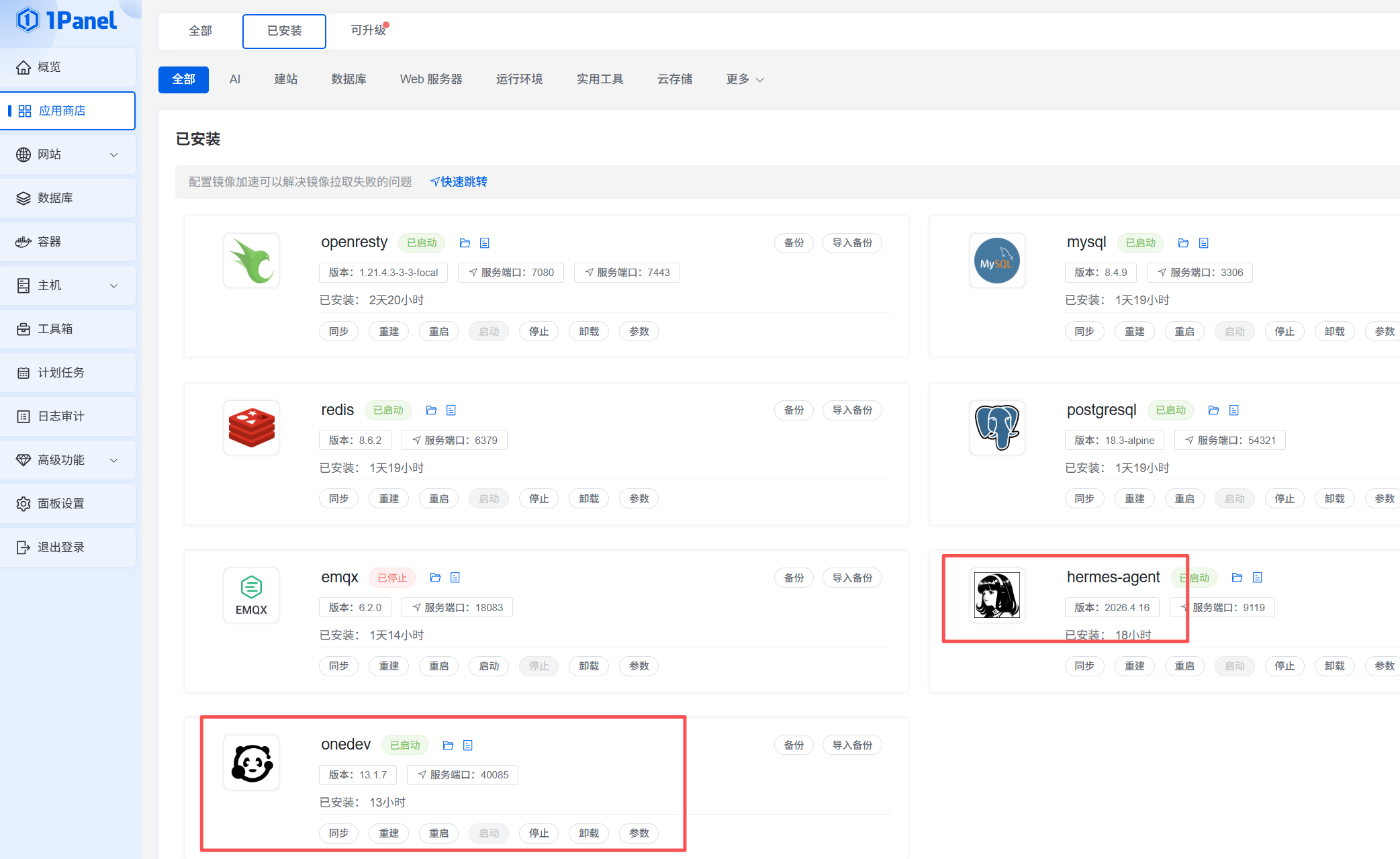Click openresty service port 7080
Viewport: 1400px width, 859px height.
512,273
